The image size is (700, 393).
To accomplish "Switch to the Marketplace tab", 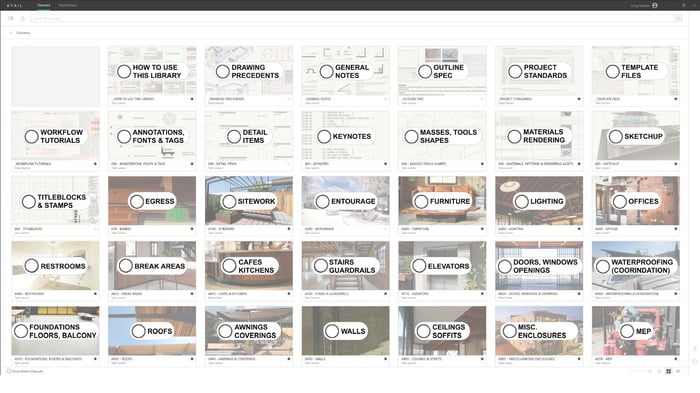I will [68, 5].
